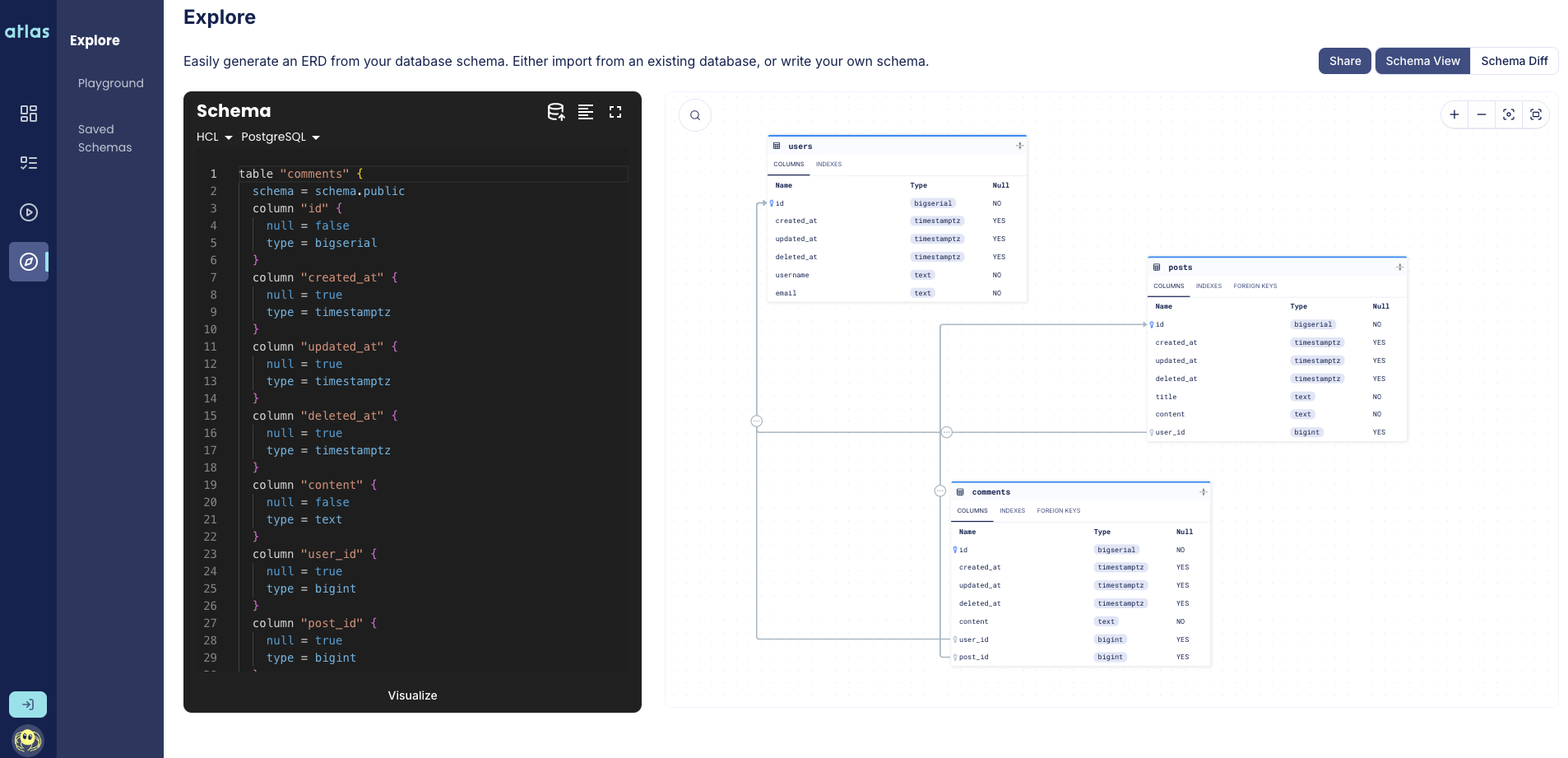Open the dashboard grid icon in sidebar

[x=29, y=114]
